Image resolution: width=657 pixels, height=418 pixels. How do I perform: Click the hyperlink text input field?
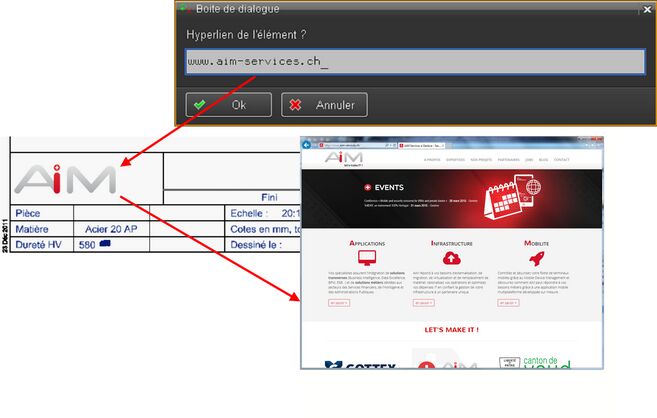415,62
